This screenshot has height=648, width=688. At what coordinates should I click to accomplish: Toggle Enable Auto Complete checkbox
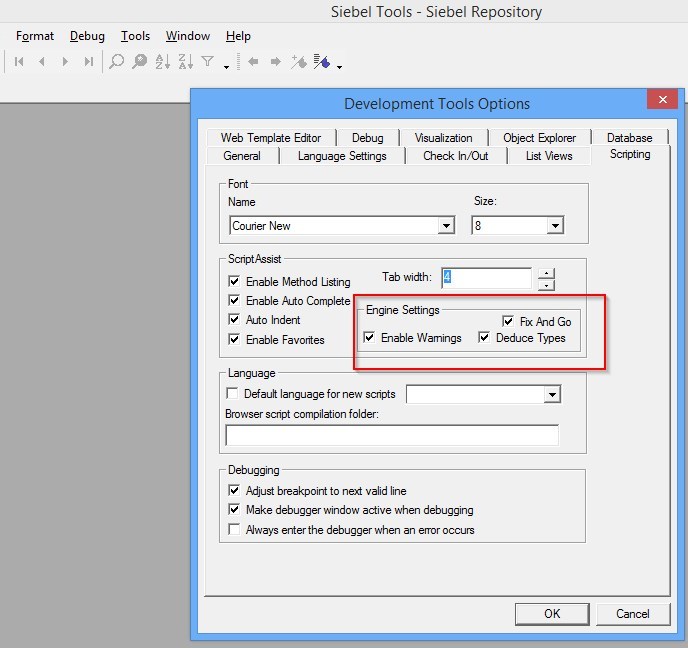pos(234,301)
